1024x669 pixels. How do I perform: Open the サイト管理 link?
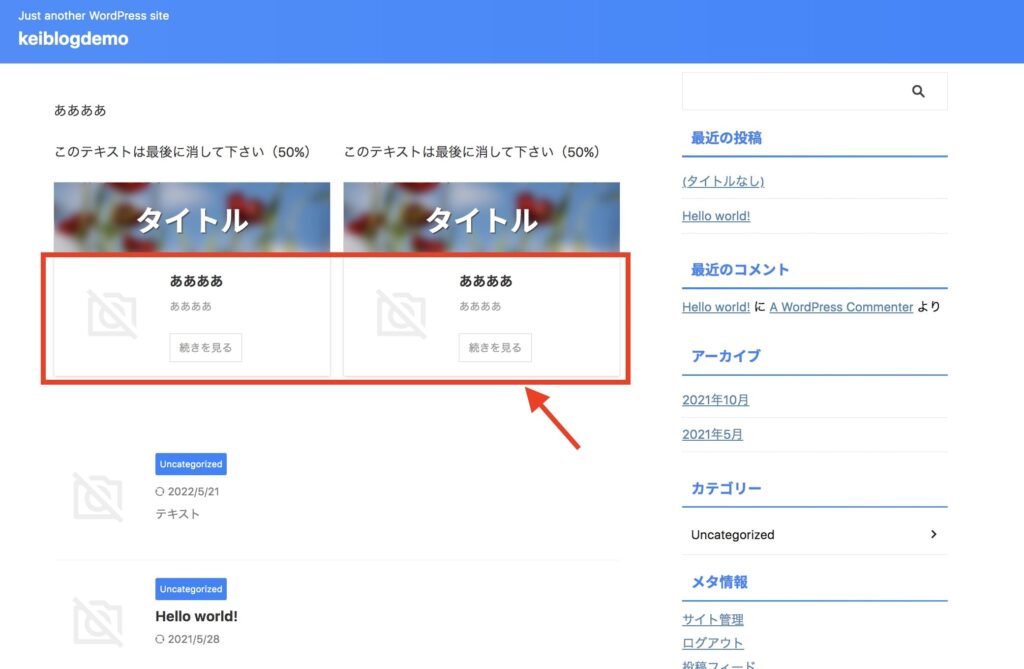713,619
